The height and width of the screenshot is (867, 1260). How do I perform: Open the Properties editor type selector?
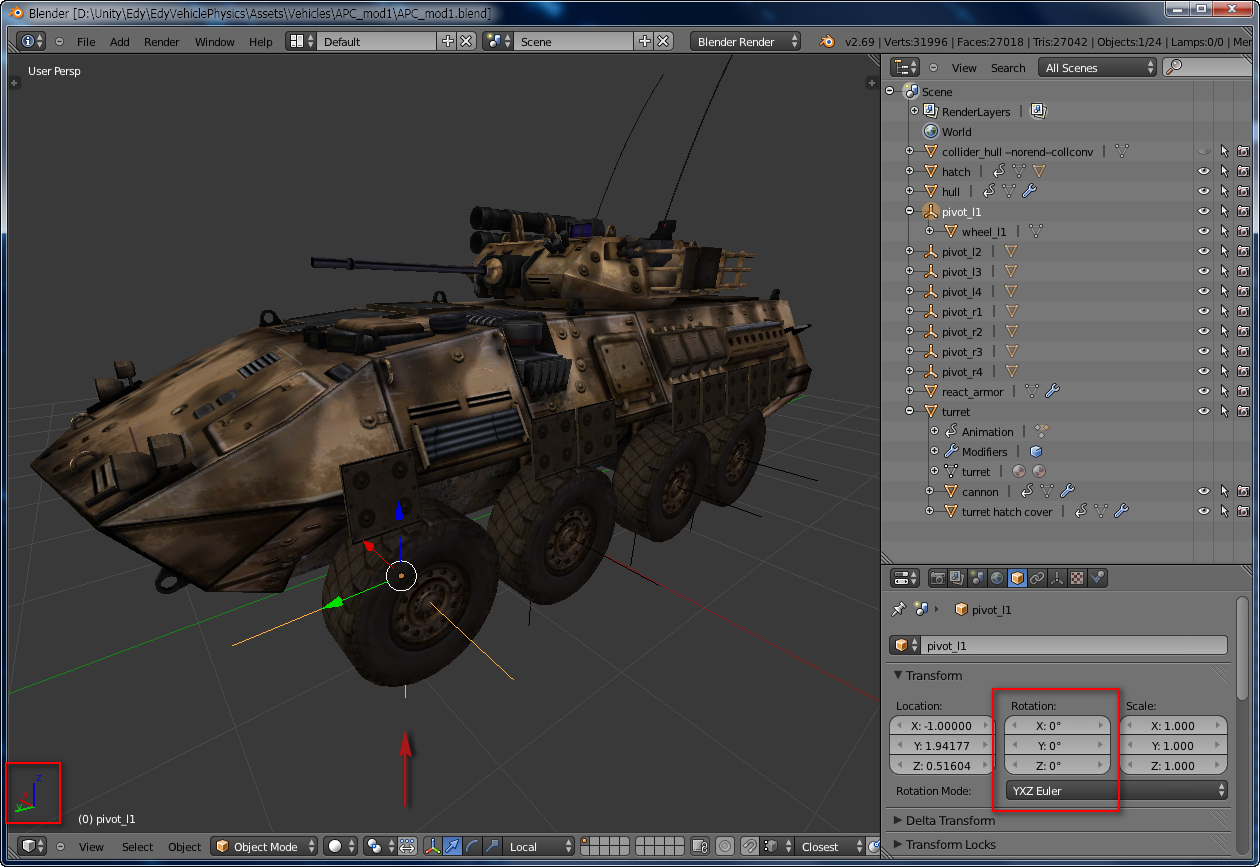tap(905, 578)
